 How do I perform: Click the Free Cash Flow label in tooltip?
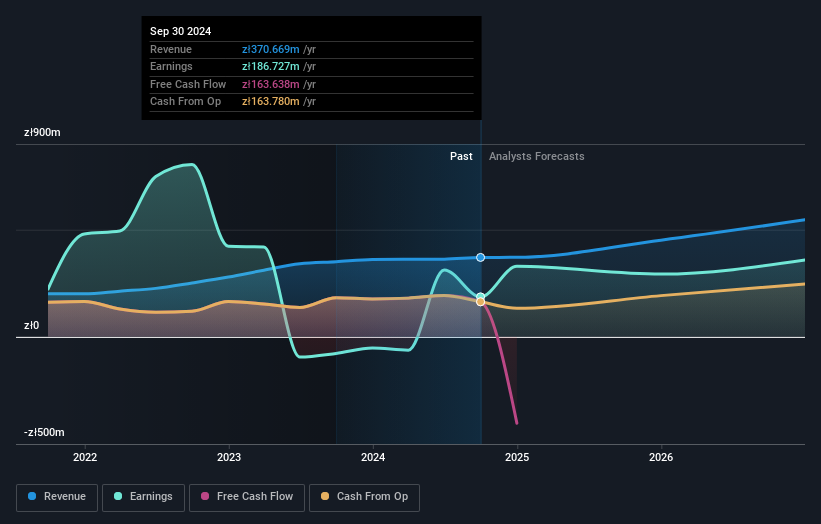click(x=188, y=84)
